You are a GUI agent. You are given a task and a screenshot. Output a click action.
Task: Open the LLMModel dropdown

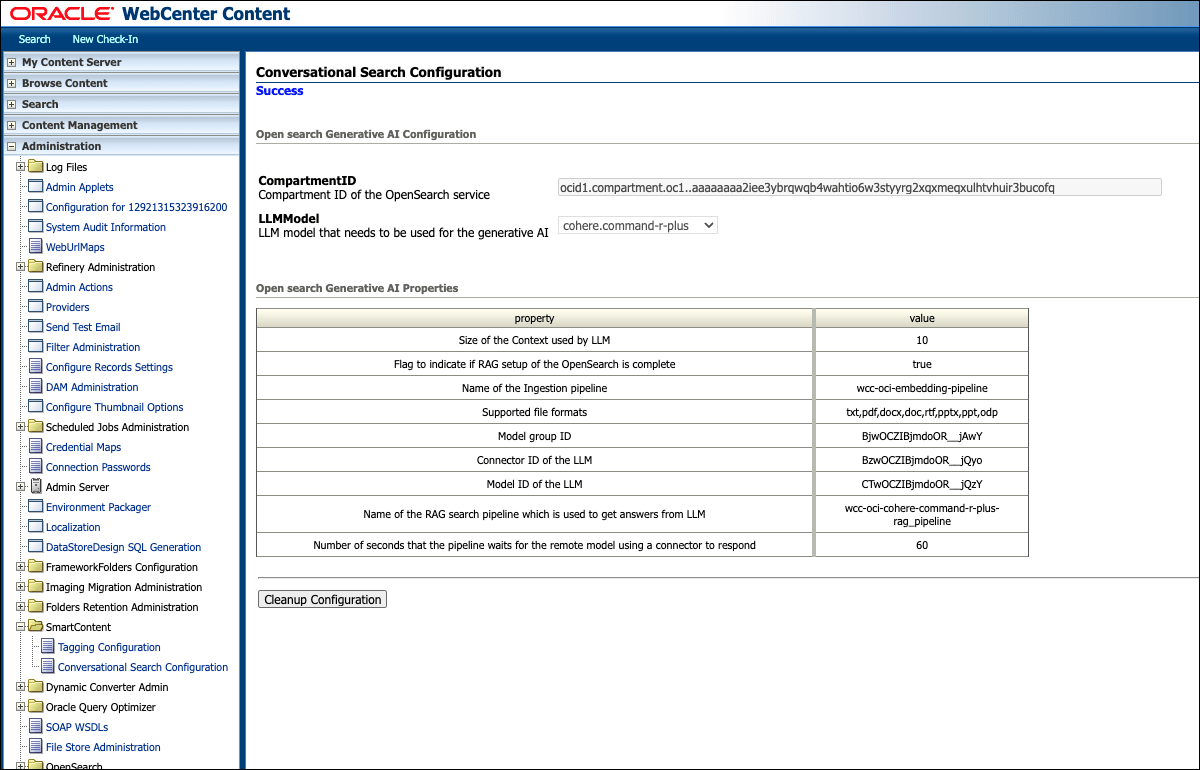[x=638, y=226]
